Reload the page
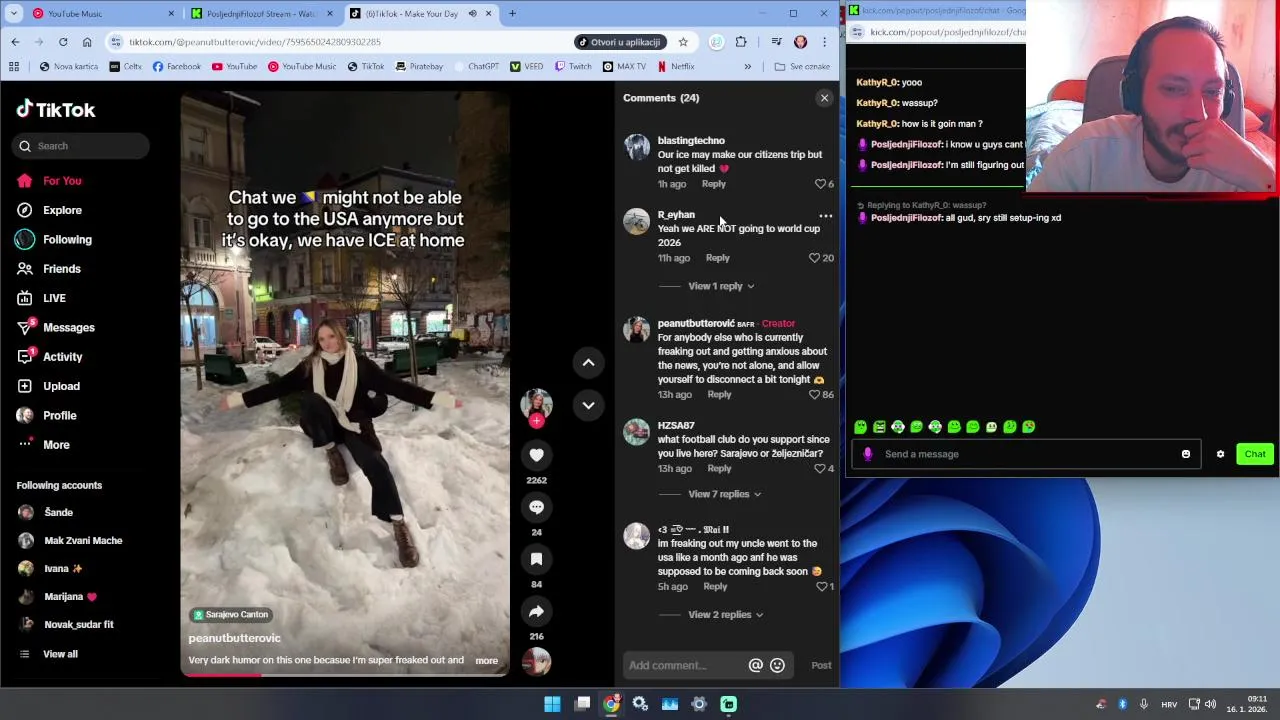Image resolution: width=1280 pixels, height=720 pixels. pos(63,42)
